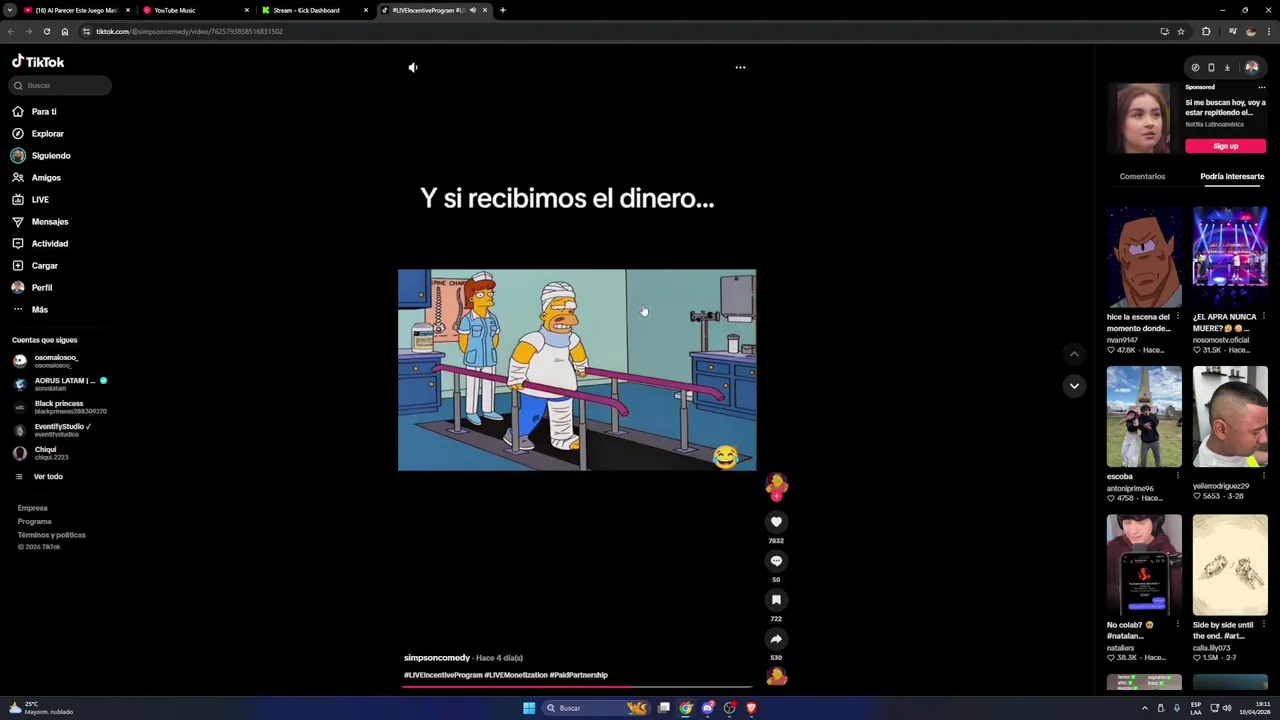
Task: Seek on the video progress bar
Action: (578, 687)
